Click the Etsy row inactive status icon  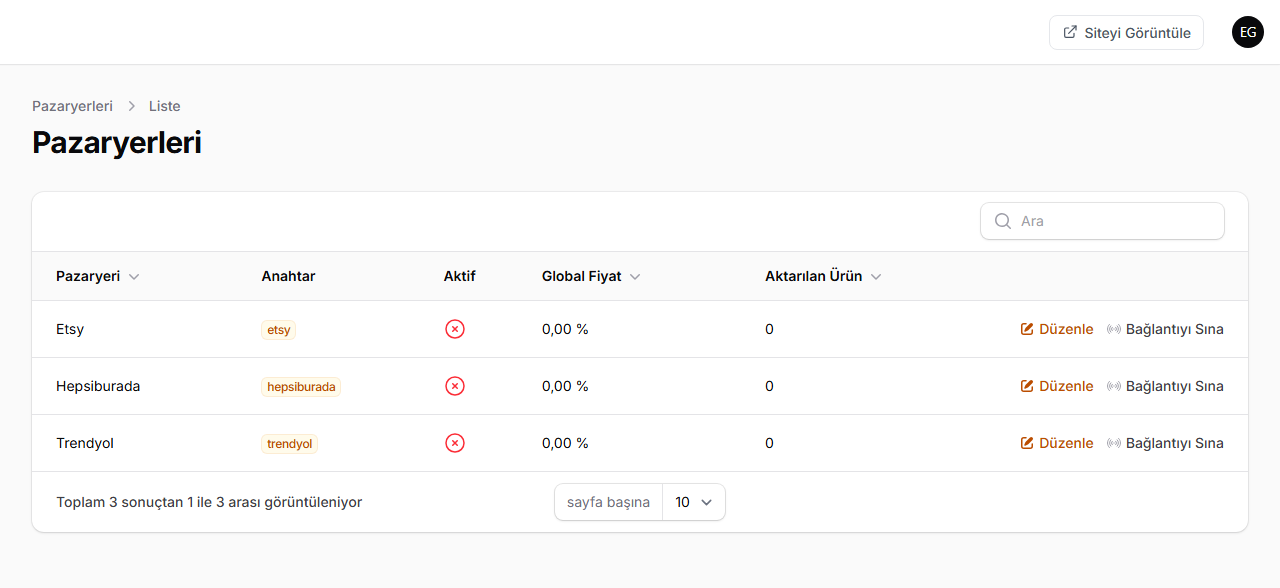pos(455,329)
